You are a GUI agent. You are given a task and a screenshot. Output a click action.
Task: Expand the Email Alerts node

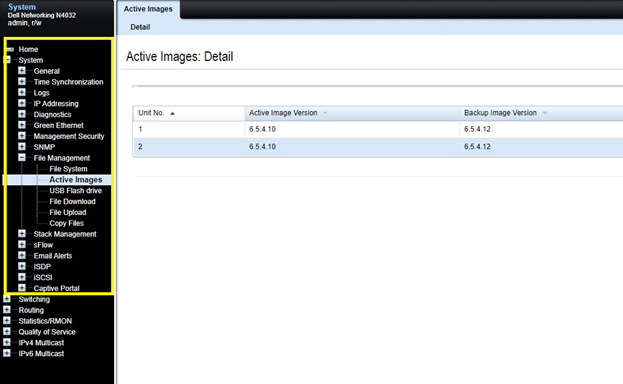click(22, 255)
